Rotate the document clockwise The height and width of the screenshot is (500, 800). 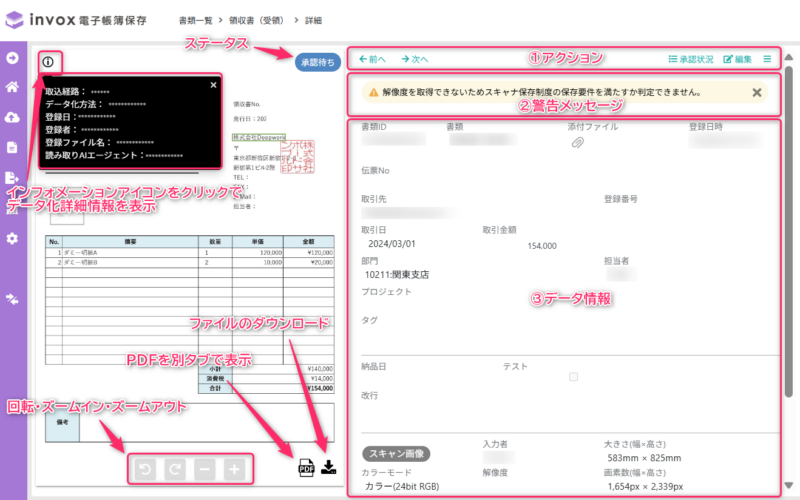(174, 468)
